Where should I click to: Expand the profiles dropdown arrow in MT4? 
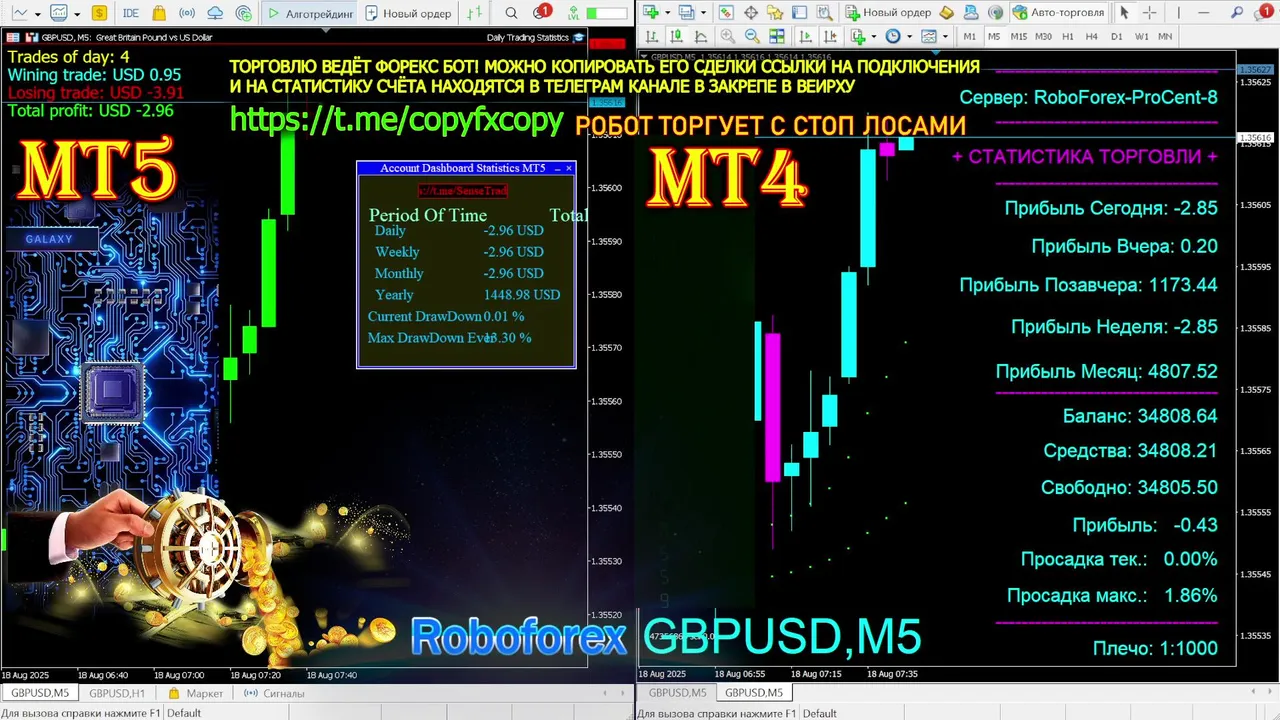pos(704,13)
